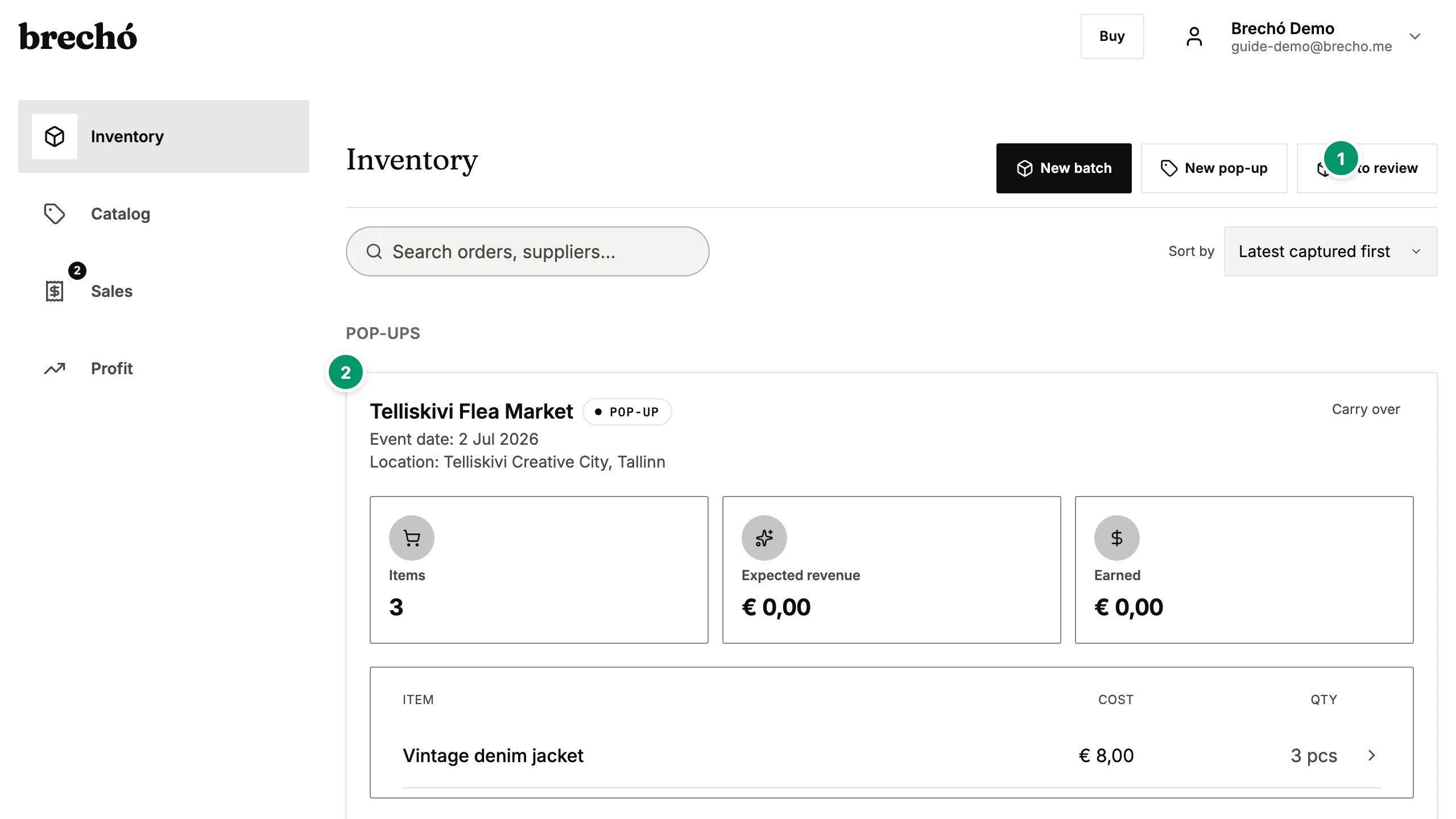Click the Items count card

(539, 570)
